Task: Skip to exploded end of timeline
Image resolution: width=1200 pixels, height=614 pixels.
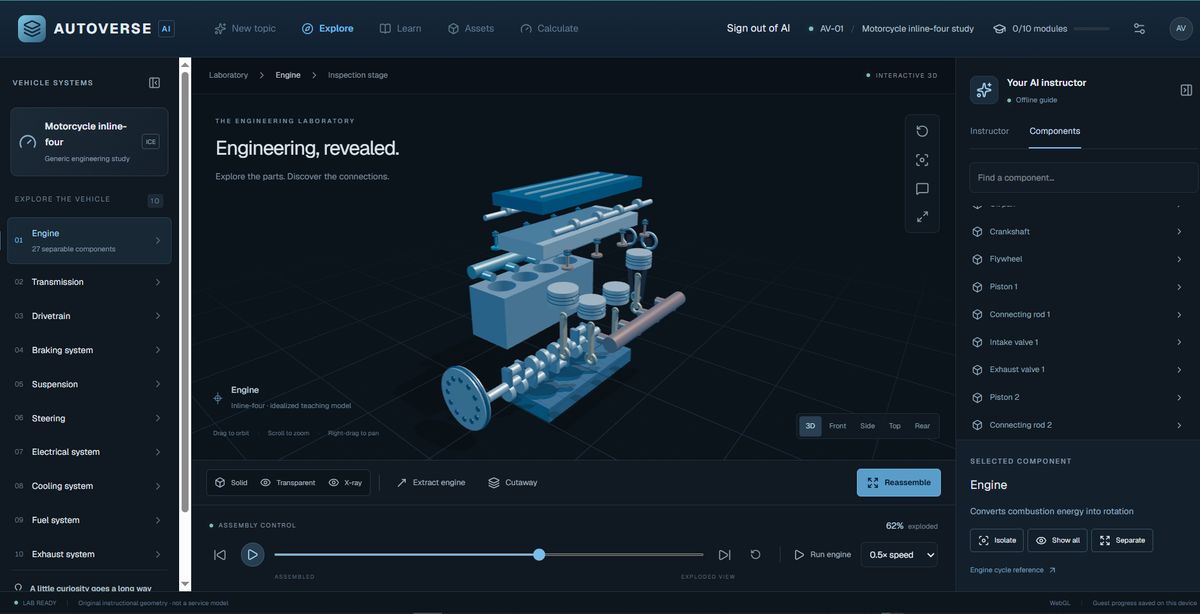Action: pyautogui.click(x=725, y=554)
